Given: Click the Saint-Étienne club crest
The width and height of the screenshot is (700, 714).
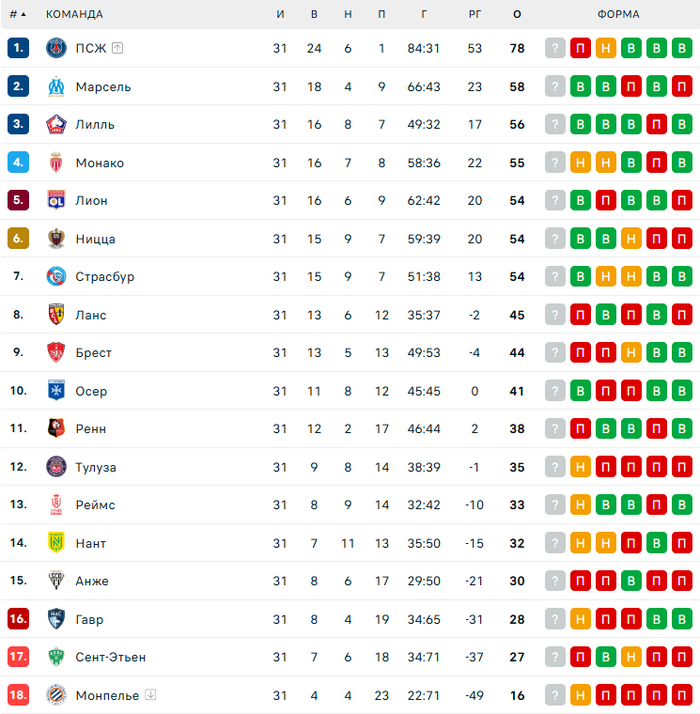Looking at the screenshot, I should 56,656.
